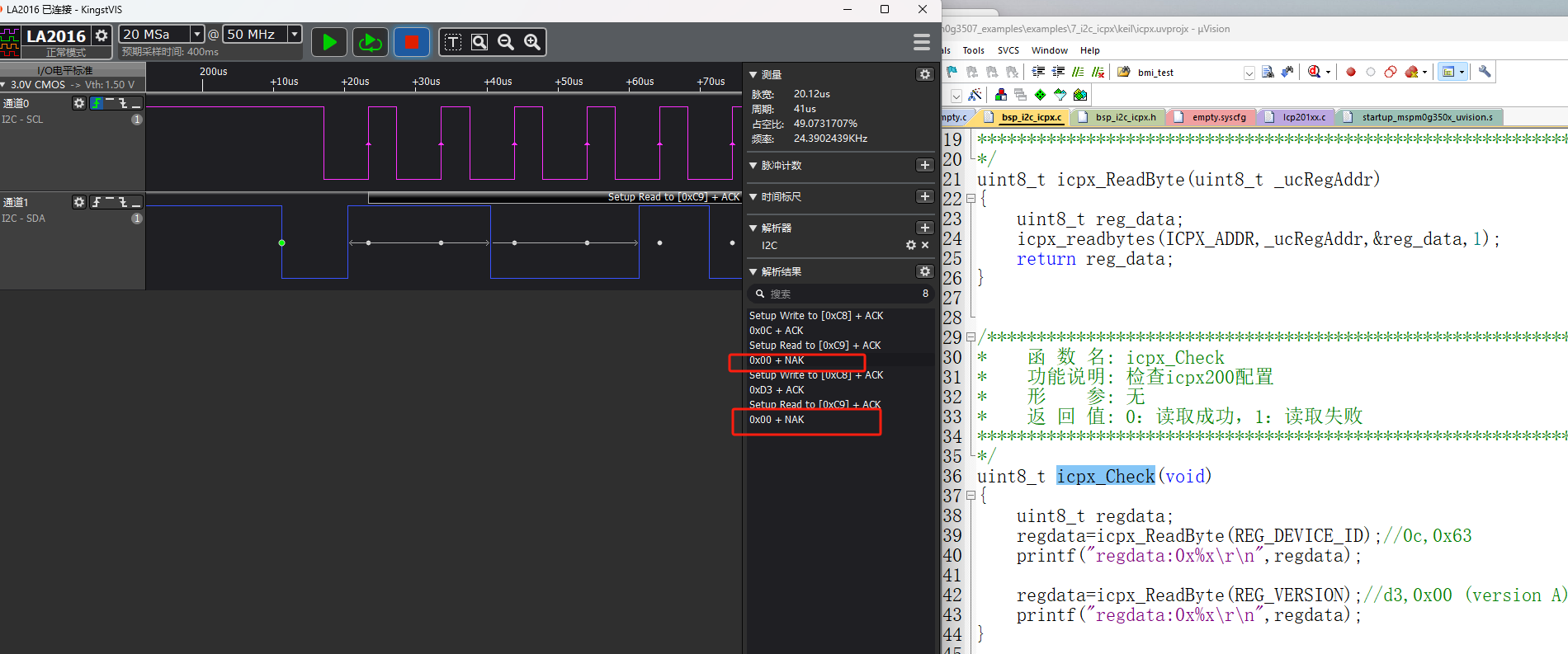1568x654 pixels.
Task: Click disable all breakpoints icon in µVision
Action: point(1391,72)
